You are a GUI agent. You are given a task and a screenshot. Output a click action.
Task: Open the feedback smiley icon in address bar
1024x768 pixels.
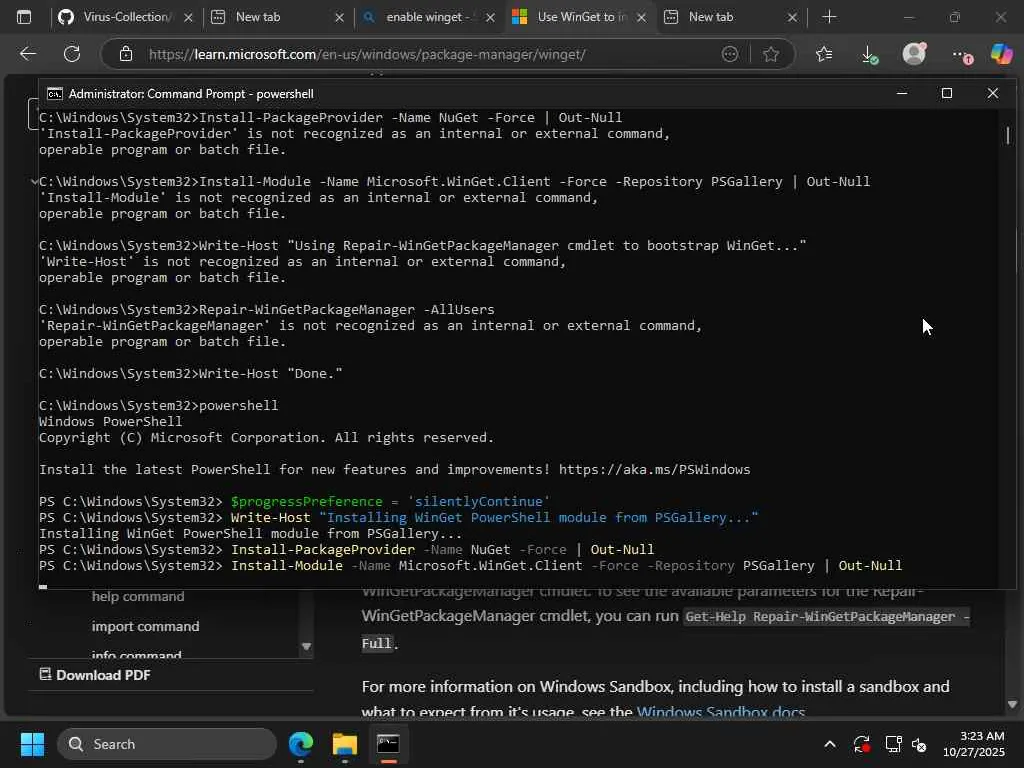tap(730, 54)
